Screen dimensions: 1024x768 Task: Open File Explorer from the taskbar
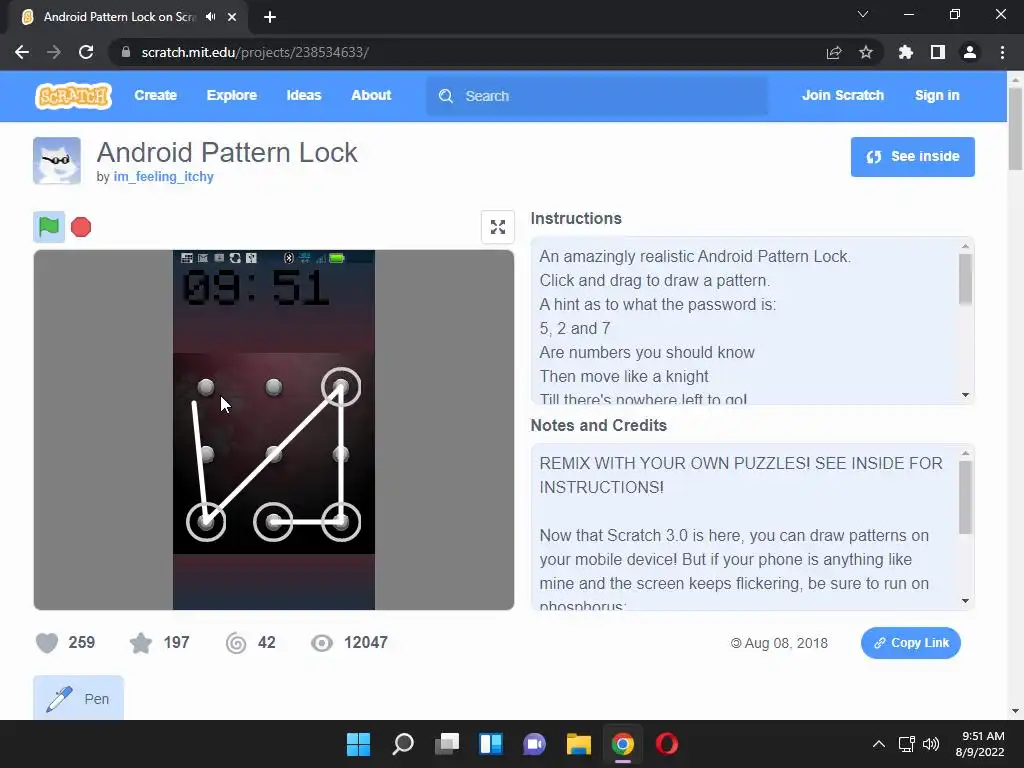click(579, 744)
